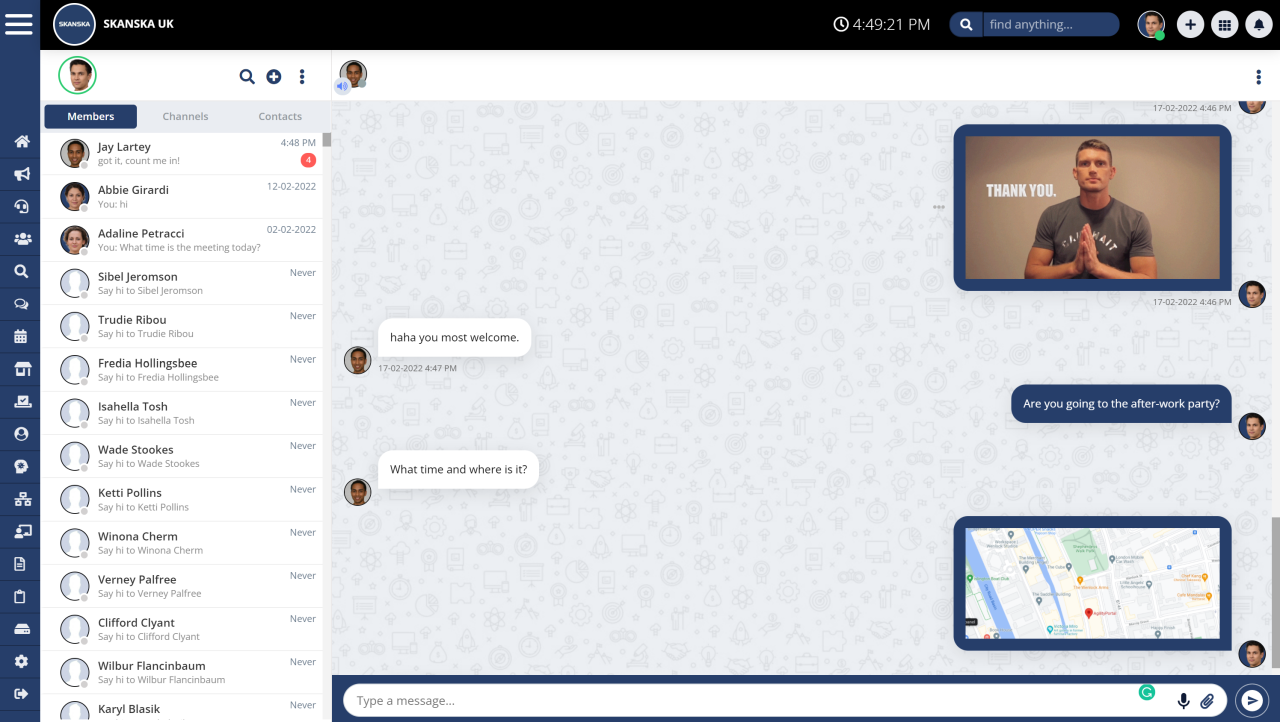Image resolution: width=1280 pixels, height=722 pixels.
Task: Switch to the Contacts tab
Action: pyautogui.click(x=280, y=116)
